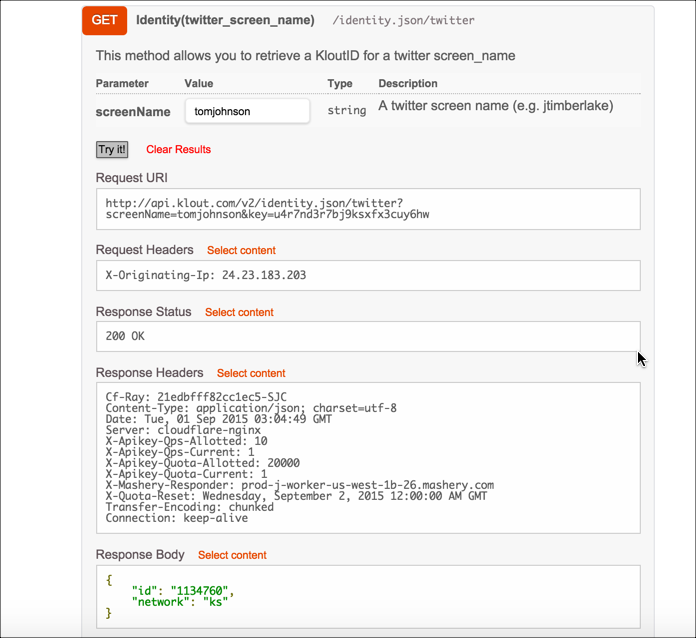Click the Value column header

199,84
